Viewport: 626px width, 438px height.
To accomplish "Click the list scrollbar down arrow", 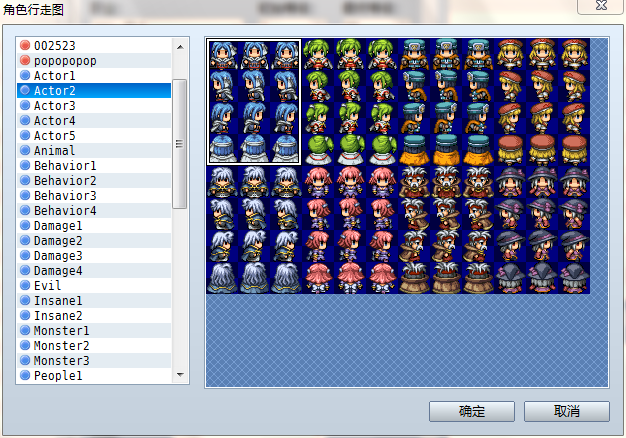I will tap(180, 375).
